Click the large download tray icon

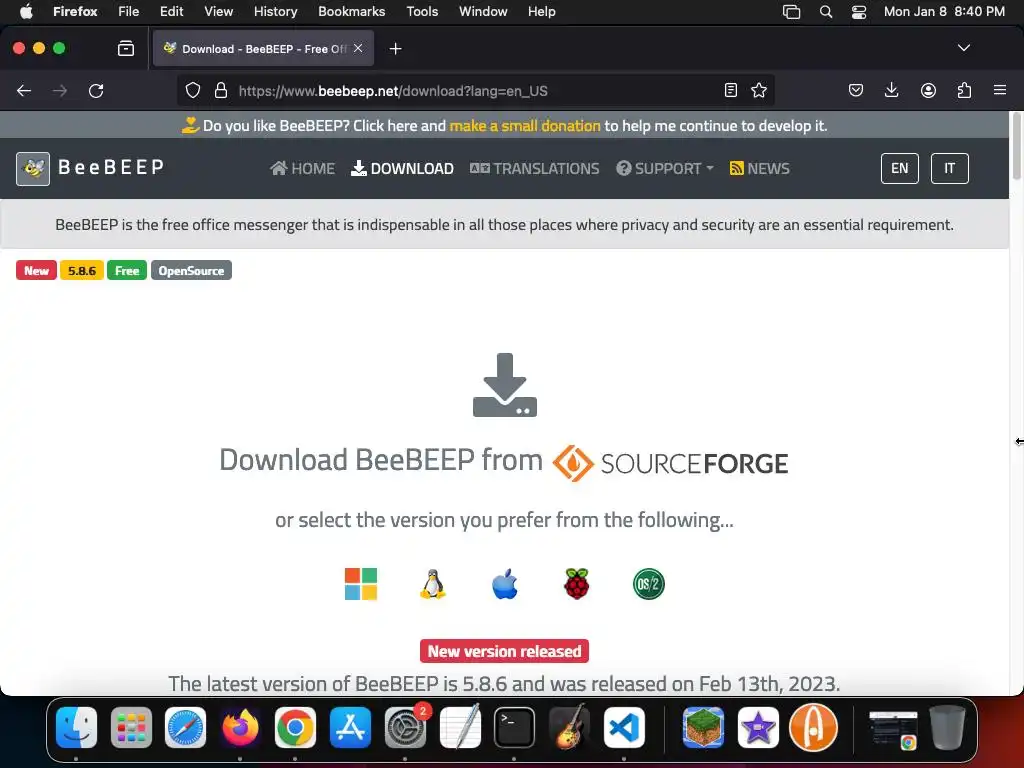[x=505, y=385]
